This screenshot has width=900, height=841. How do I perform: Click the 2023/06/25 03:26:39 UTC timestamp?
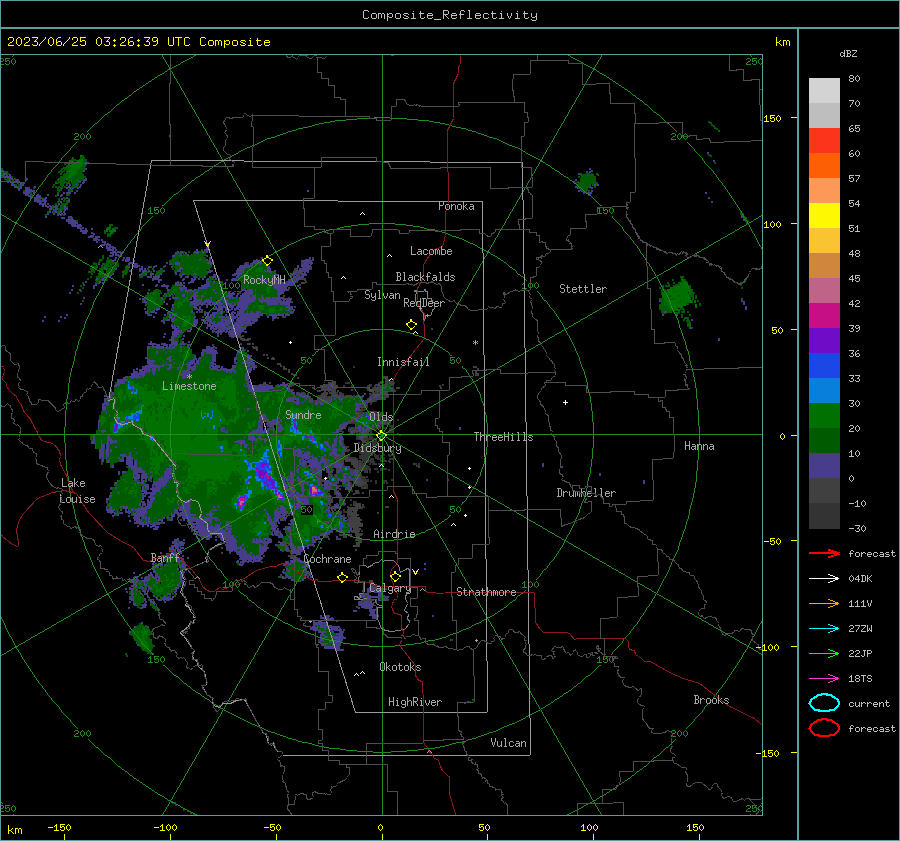pos(99,42)
